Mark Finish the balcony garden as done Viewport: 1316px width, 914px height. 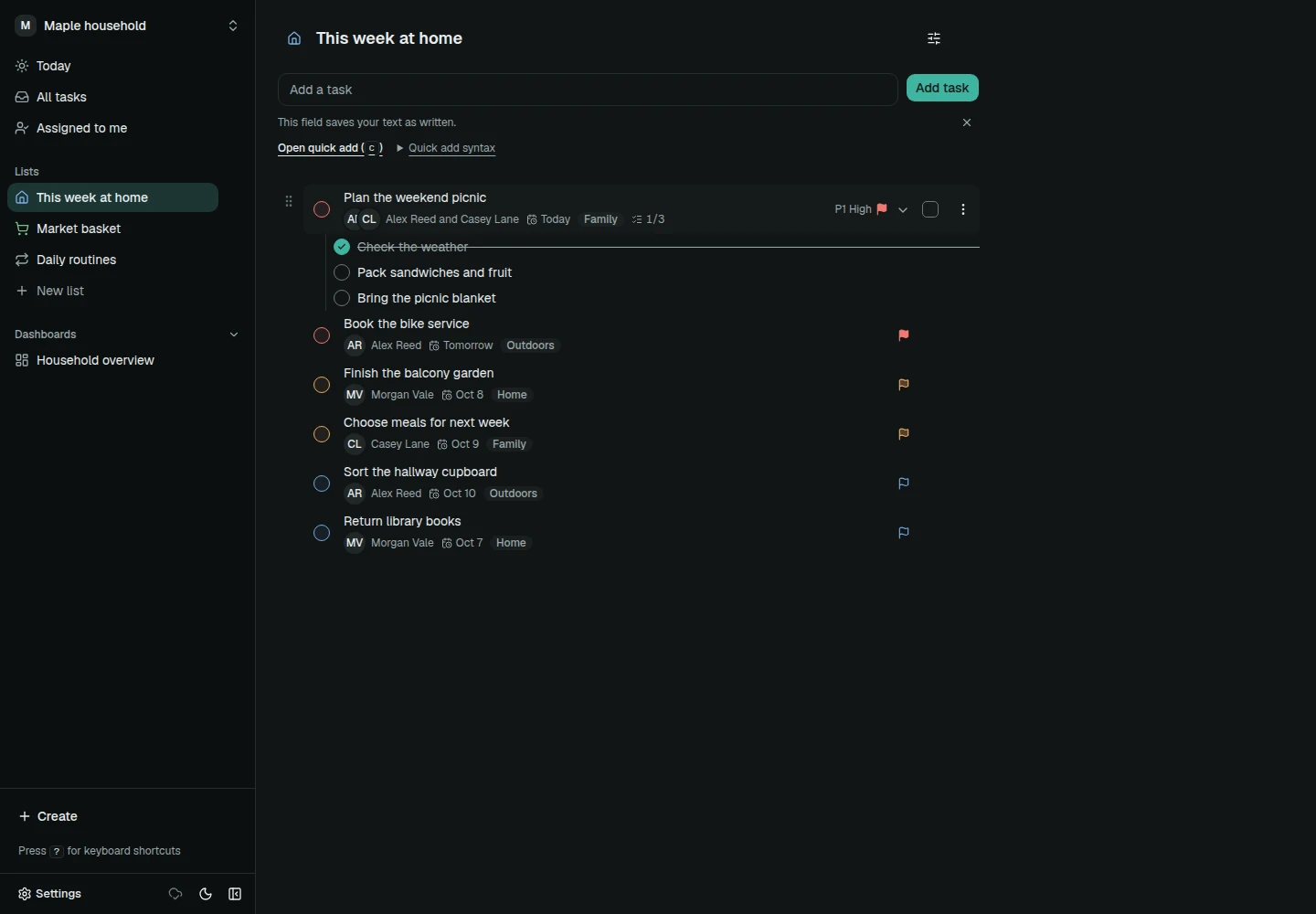pyautogui.click(x=322, y=385)
